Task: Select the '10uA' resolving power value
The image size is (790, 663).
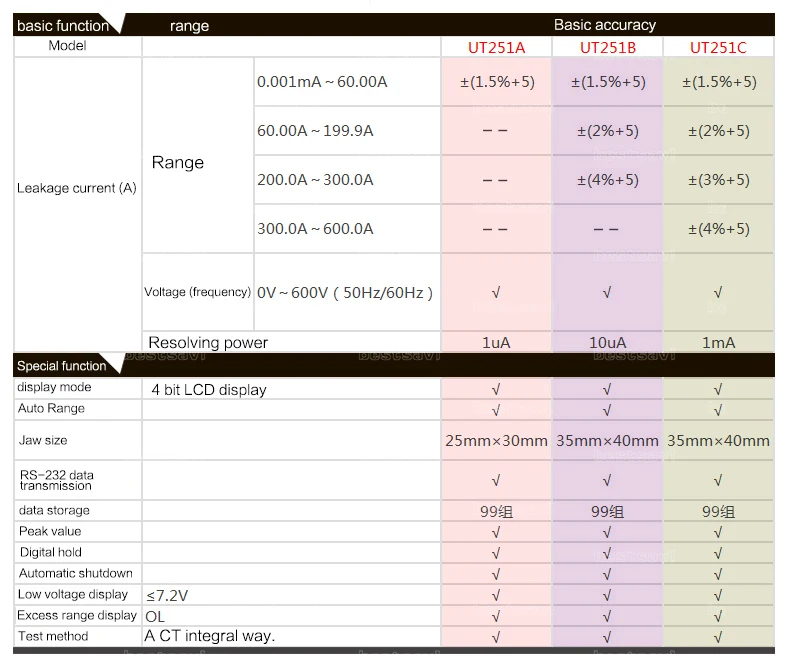Action: 608,343
